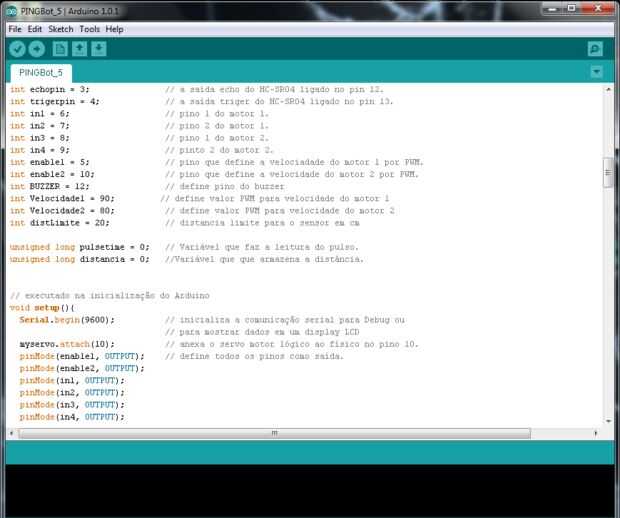Click the black console output area
Viewport: 620px width, 518px height.
click(310, 491)
